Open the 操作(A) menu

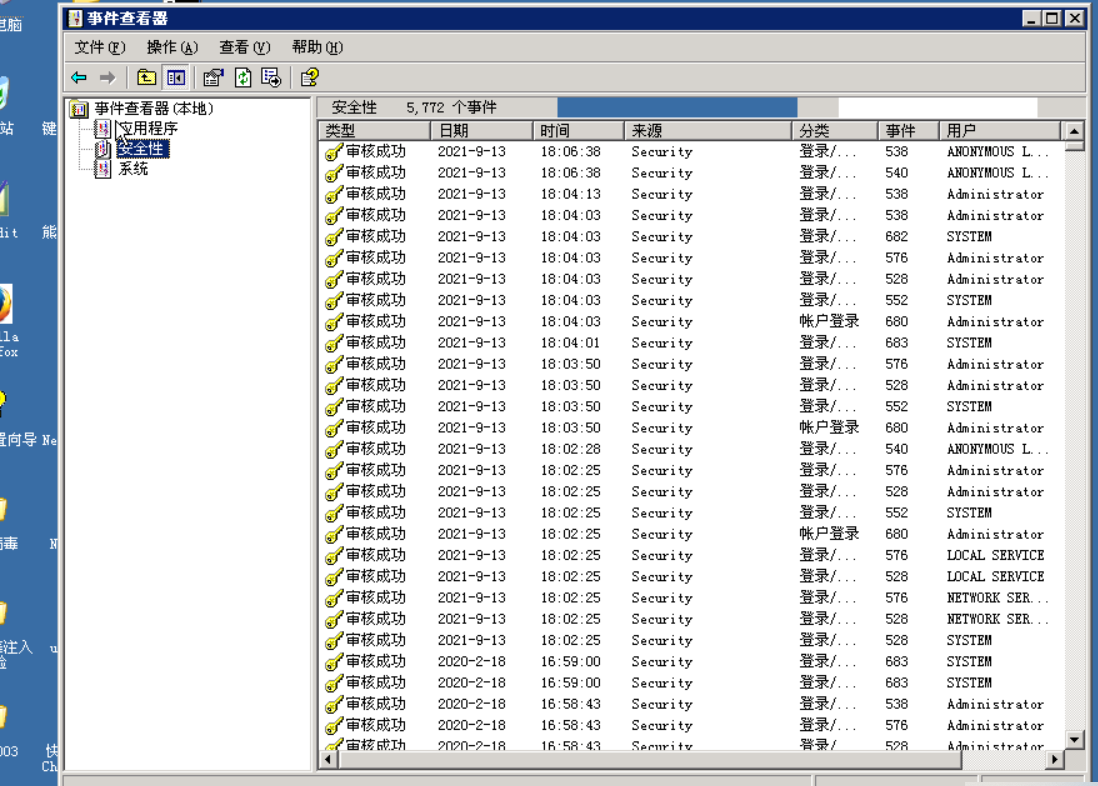[x=172, y=47]
